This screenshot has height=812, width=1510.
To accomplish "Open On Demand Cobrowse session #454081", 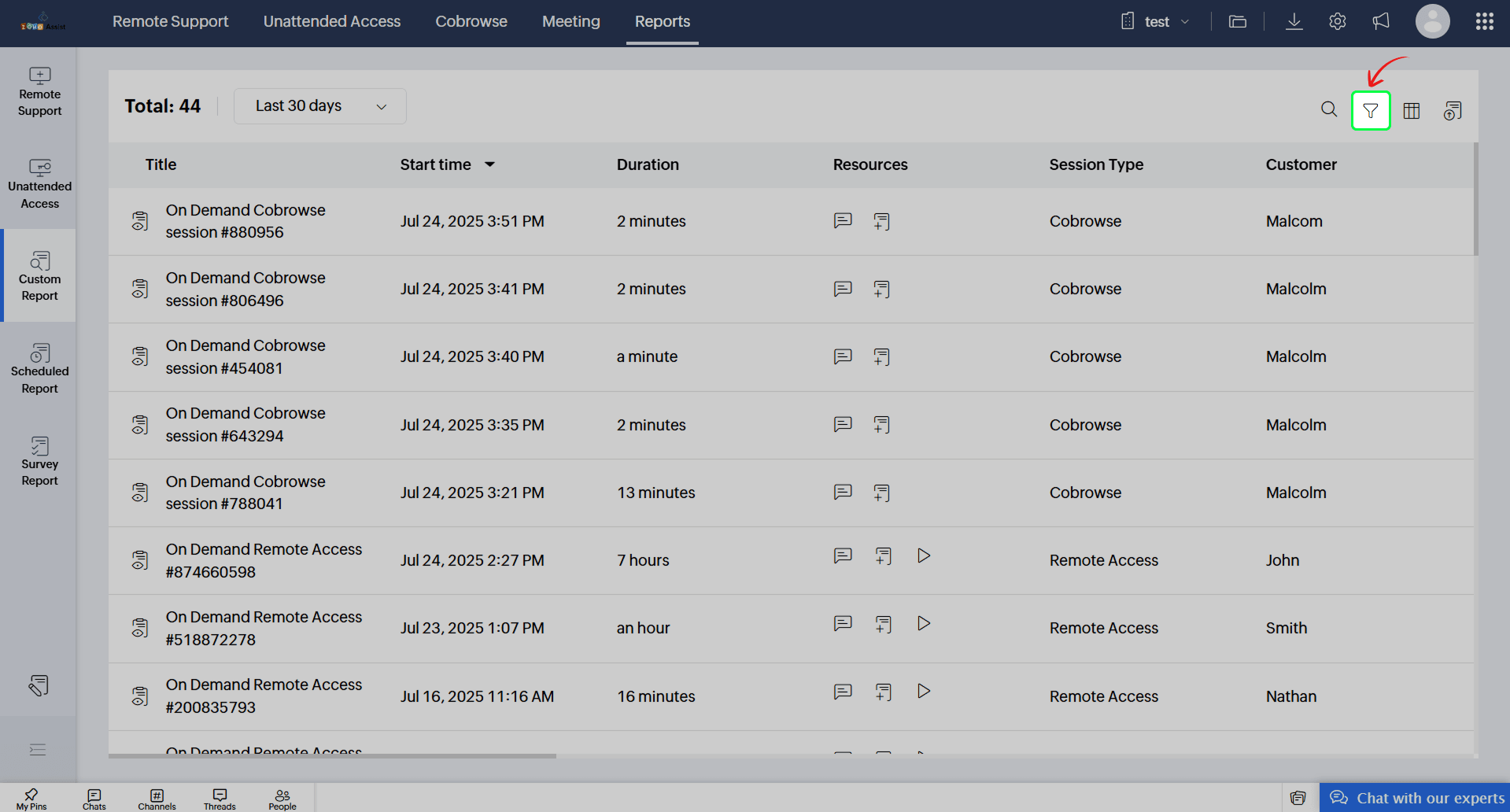I will (245, 357).
